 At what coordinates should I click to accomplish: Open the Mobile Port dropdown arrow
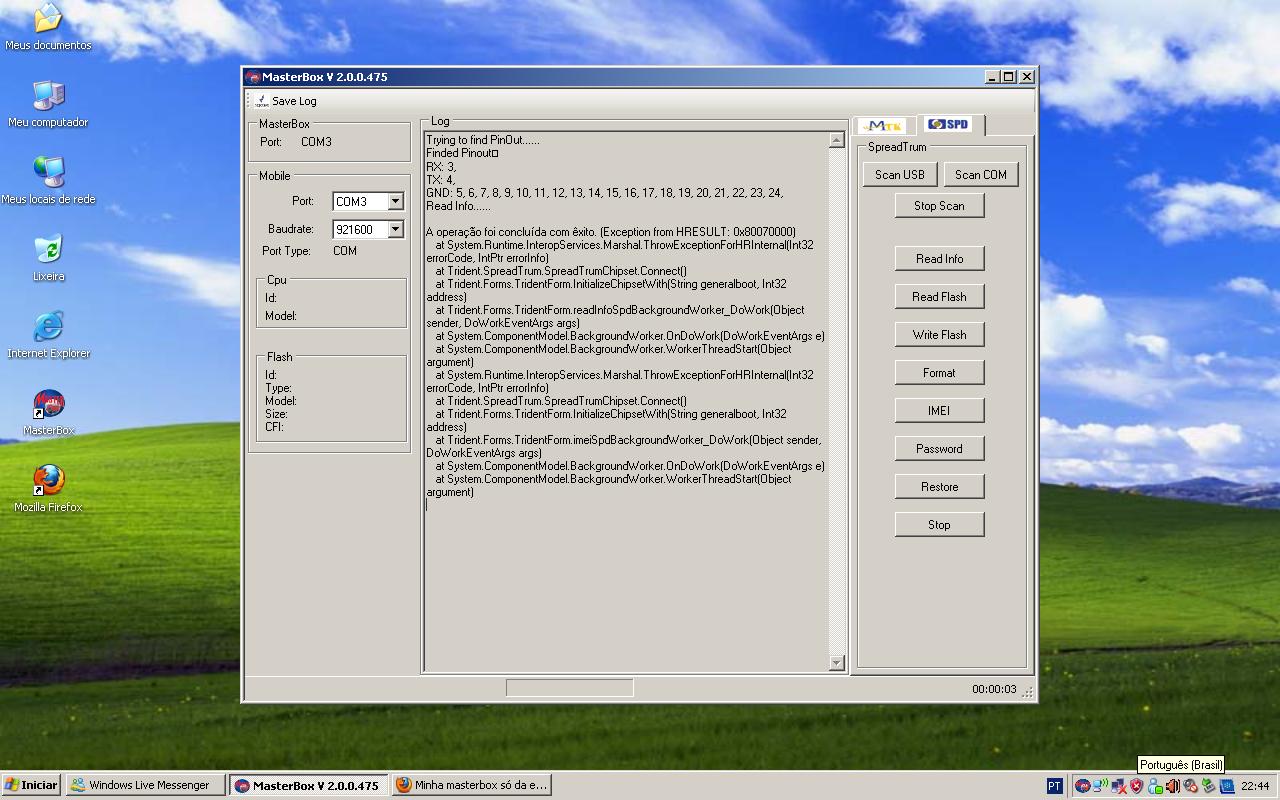395,201
